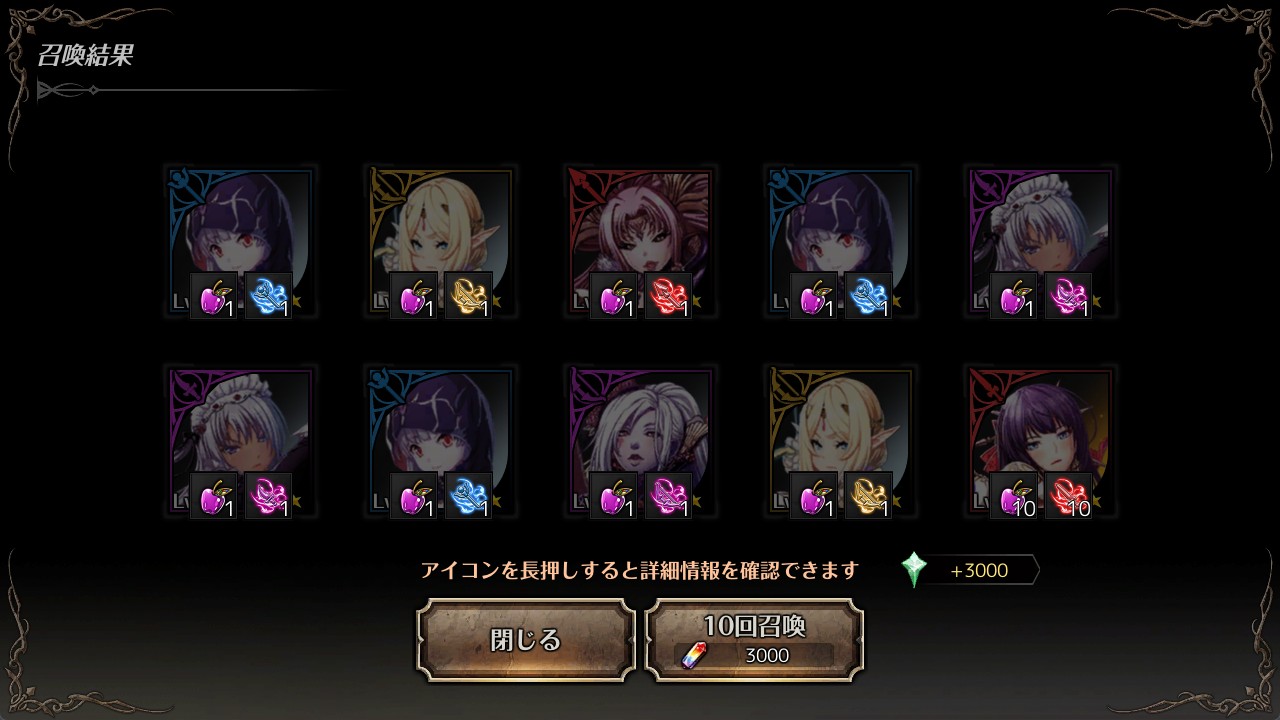Click red crystal icon showing 10
1280x720 pixels.
[x=1069, y=496]
